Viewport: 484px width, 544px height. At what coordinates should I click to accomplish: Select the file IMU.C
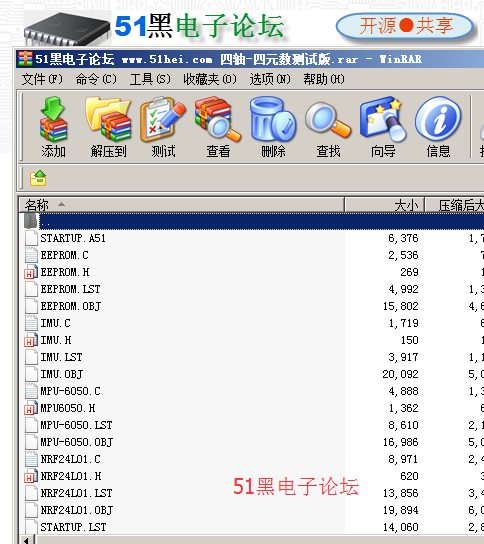pyautogui.click(x=56, y=323)
